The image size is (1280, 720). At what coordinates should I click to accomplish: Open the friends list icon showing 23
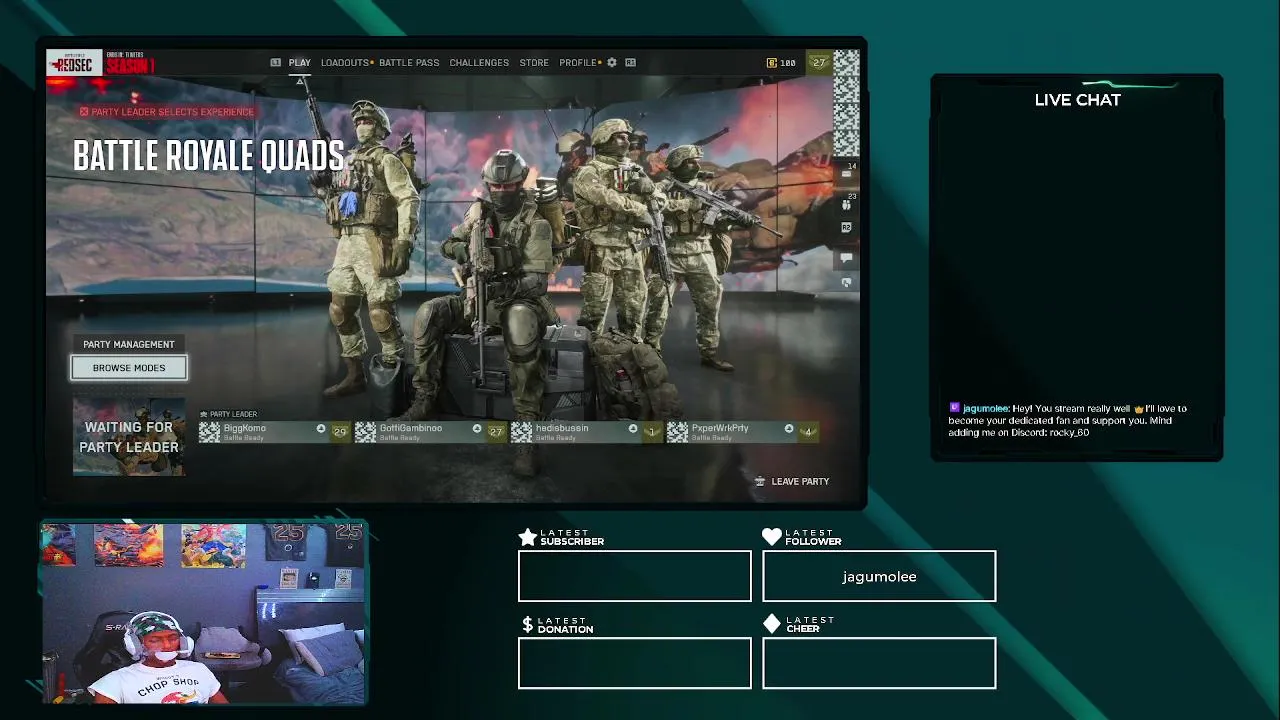coord(847,203)
